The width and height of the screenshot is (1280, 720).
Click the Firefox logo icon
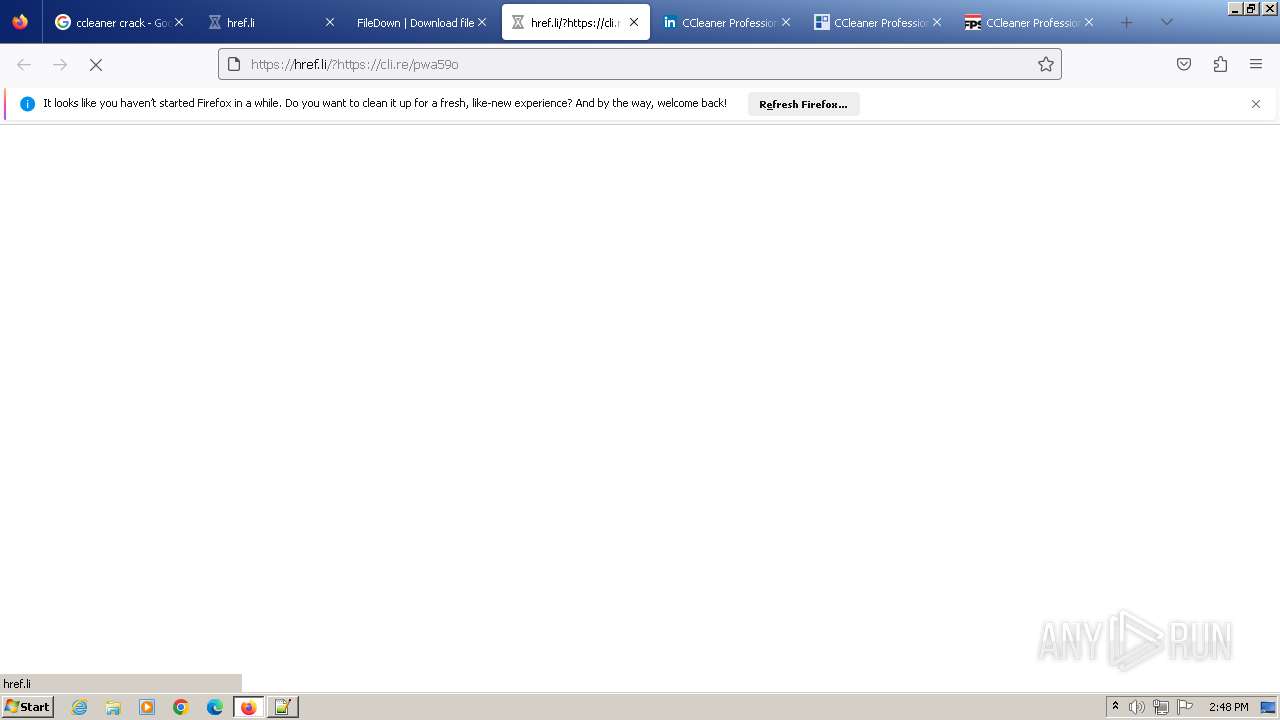[x=20, y=22]
